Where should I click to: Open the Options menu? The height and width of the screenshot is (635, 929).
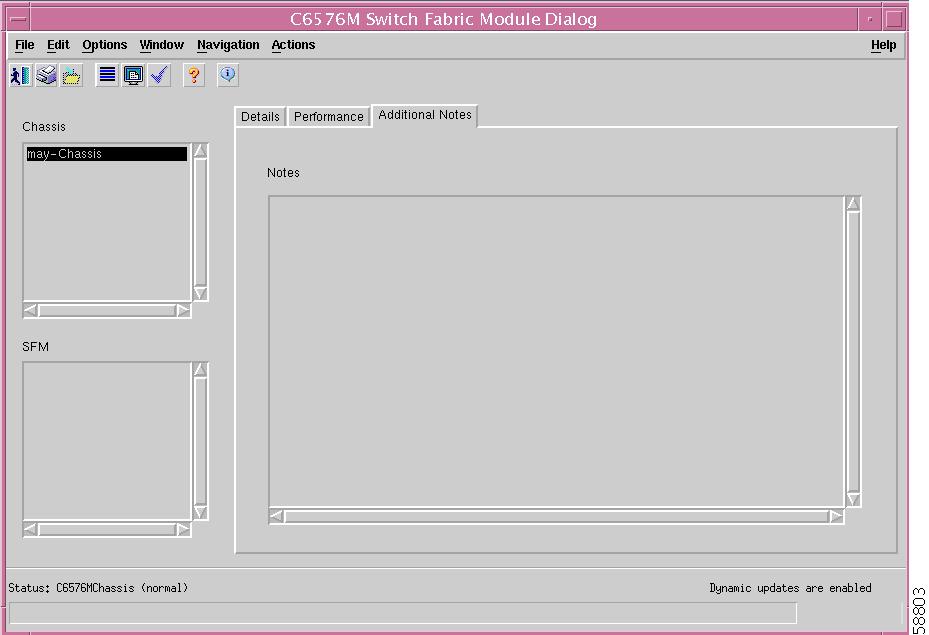(105, 45)
